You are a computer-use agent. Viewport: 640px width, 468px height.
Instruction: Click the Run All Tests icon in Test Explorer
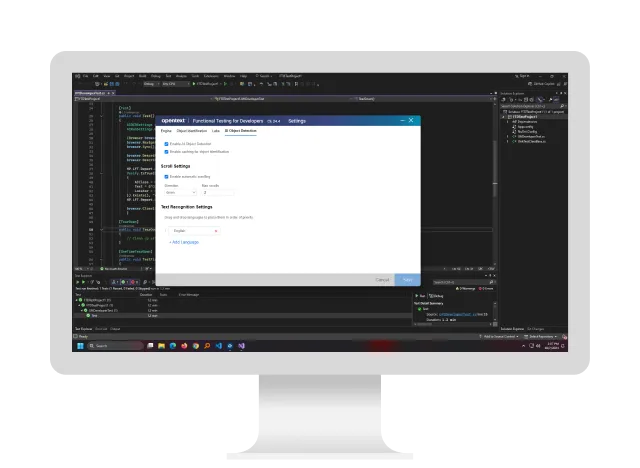tap(78, 282)
